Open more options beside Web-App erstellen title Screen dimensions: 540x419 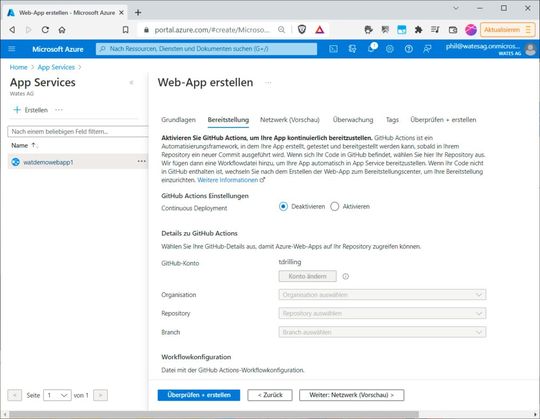(x=268, y=83)
